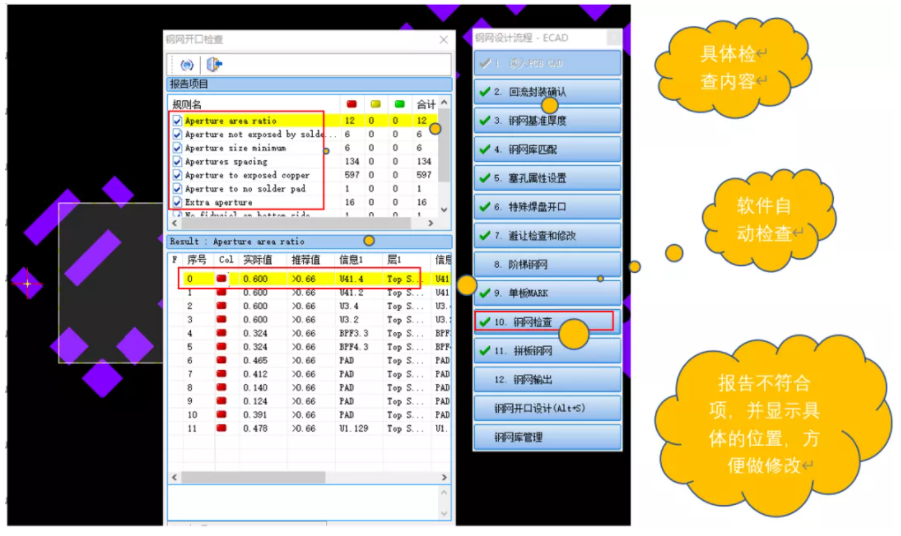Viewport: 901px width, 536px height.
Task: Sort results by the 实际值 column header
Action: tap(257, 260)
